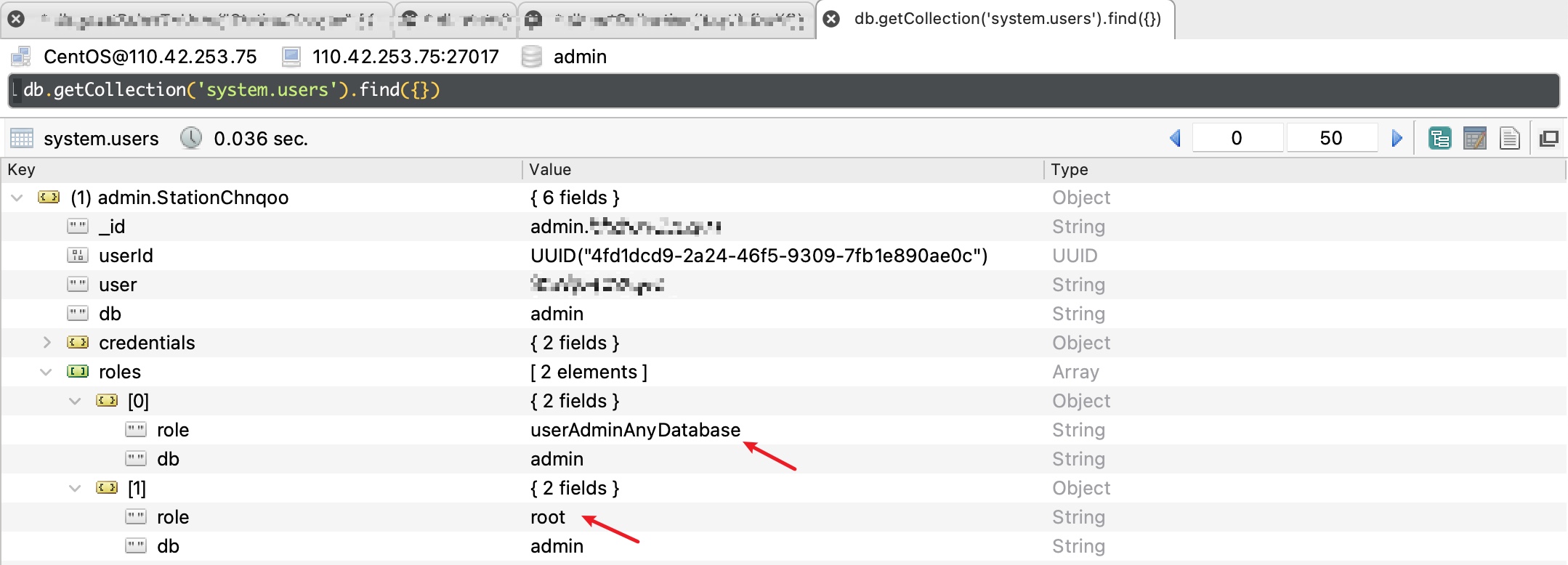1568x565 pixels.
Task: Click the 110.42.253.75:27017 address label
Action: [x=405, y=57]
